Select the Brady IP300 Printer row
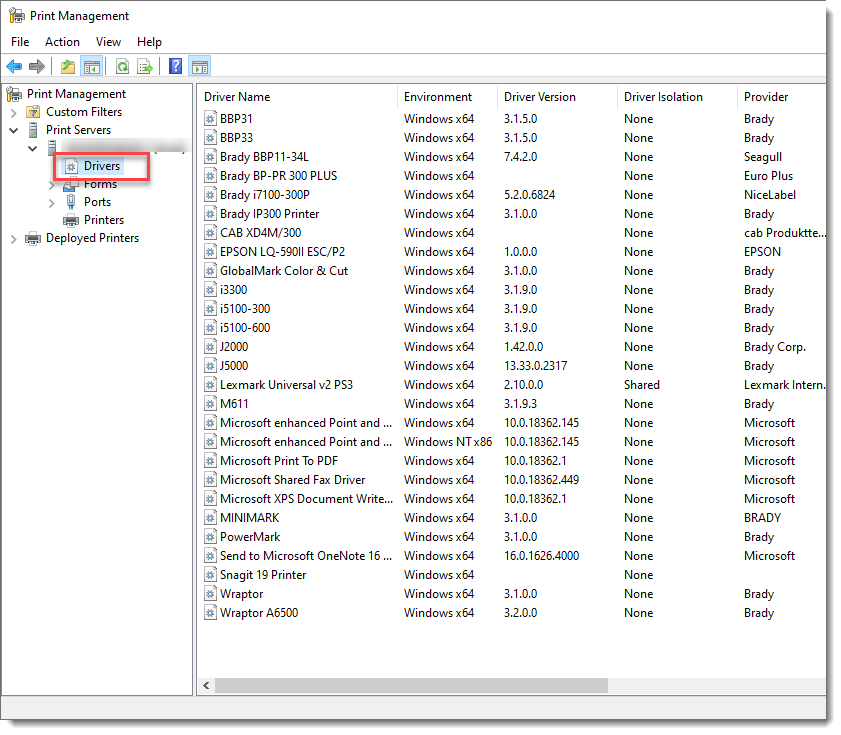 point(512,214)
